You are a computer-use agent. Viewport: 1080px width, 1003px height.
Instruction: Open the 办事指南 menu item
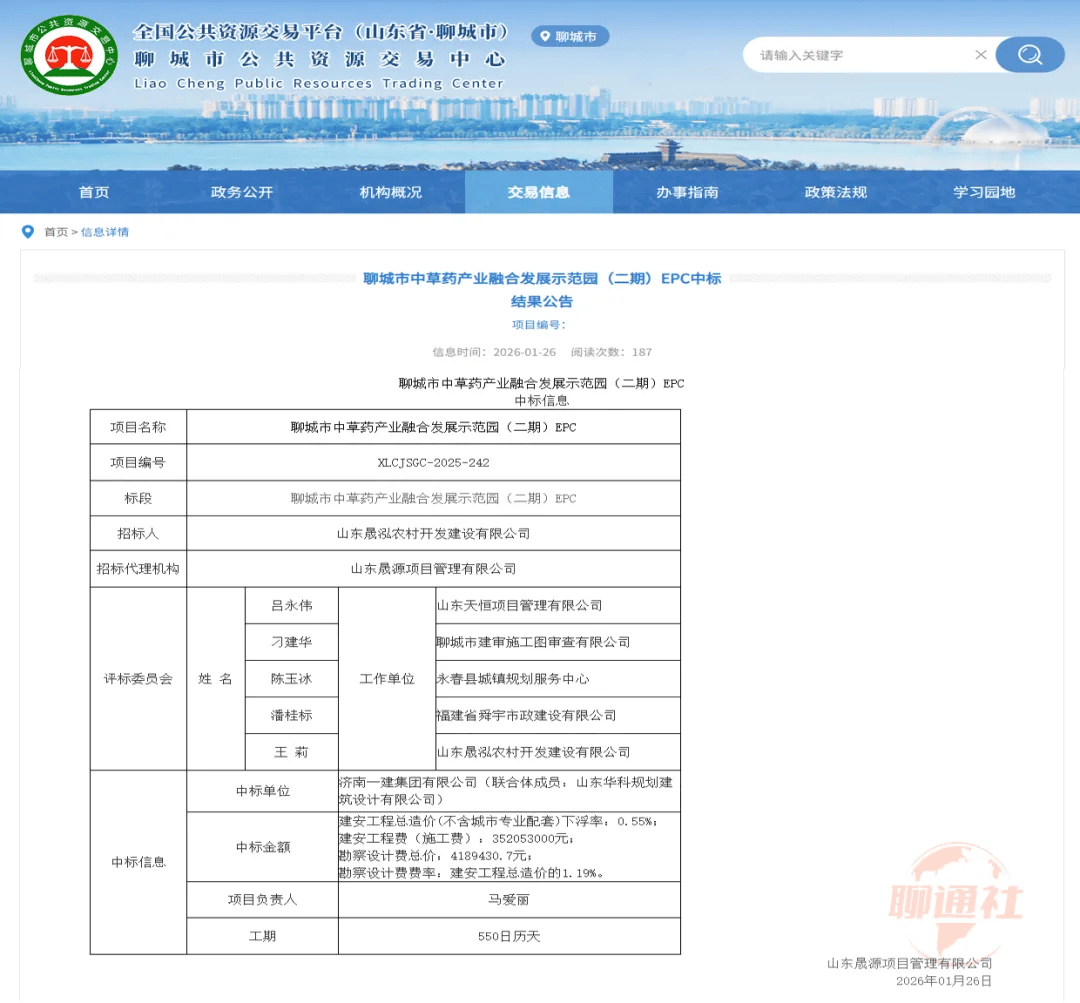coord(687,192)
